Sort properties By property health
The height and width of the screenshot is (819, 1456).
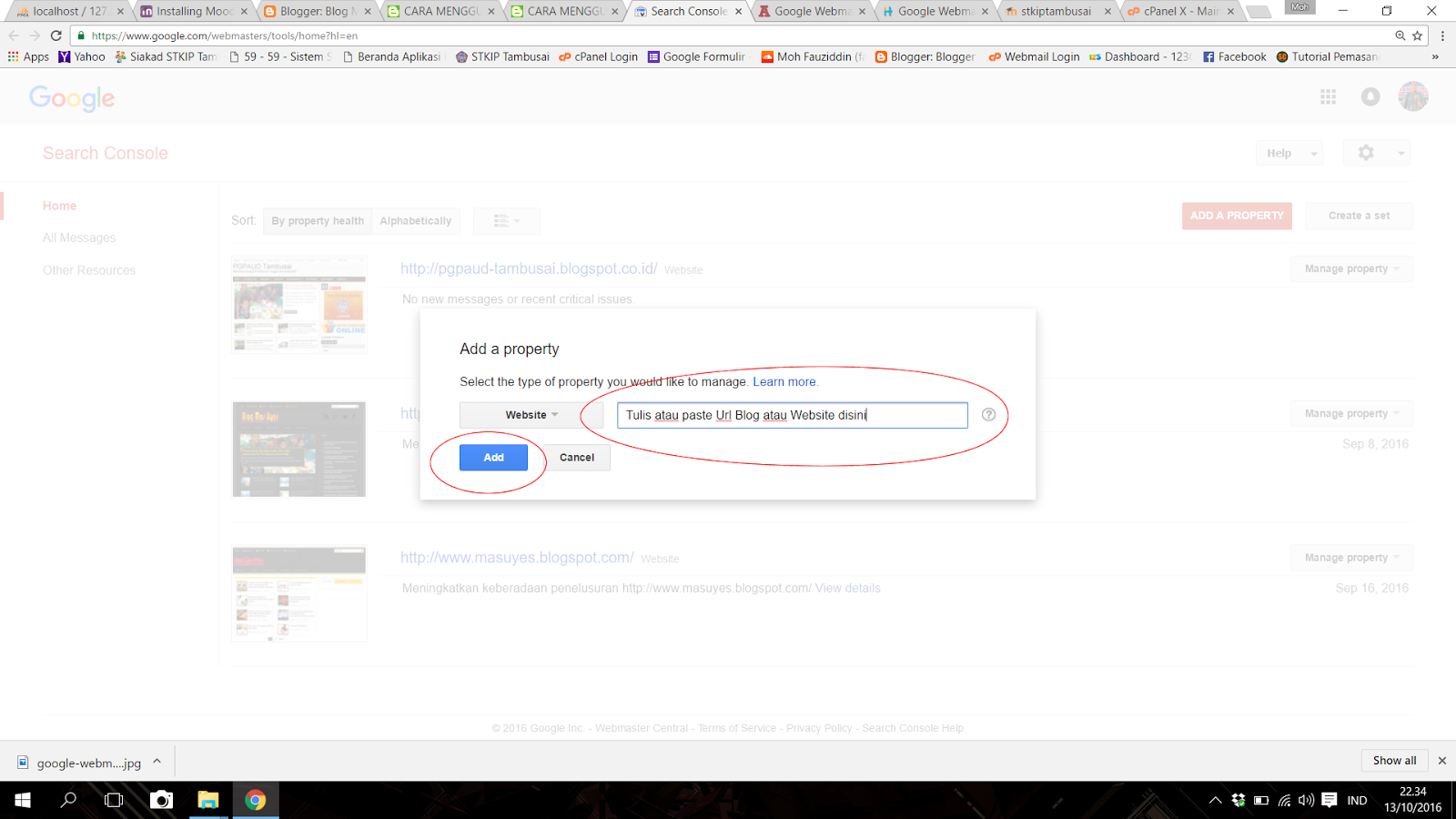pyautogui.click(x=318, y=220)
